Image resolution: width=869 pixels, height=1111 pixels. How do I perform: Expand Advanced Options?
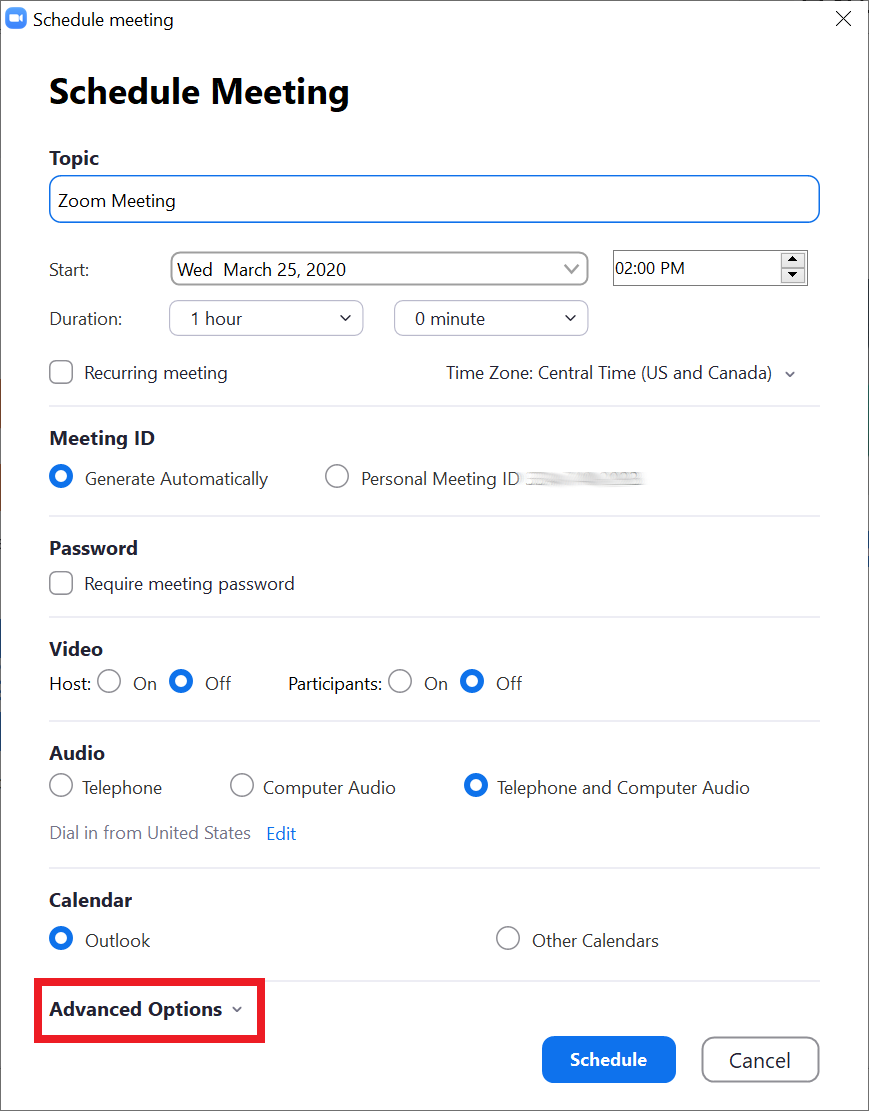click(146, 1009)
